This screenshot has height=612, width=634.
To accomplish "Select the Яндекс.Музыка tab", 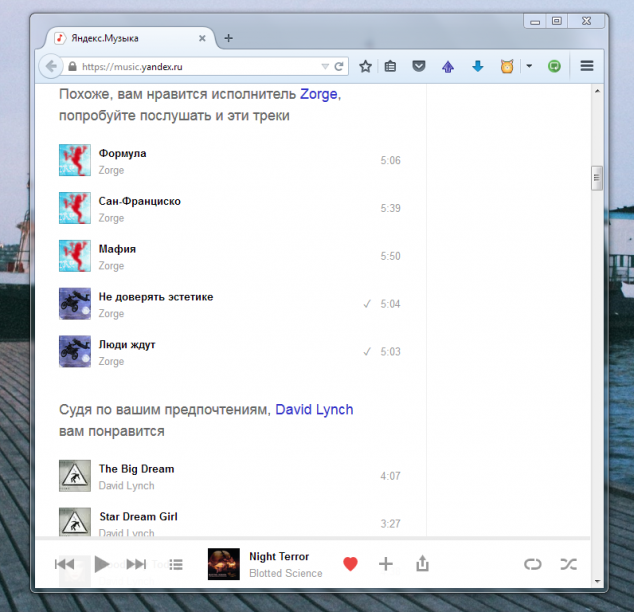I will click(x=131, y=38).
